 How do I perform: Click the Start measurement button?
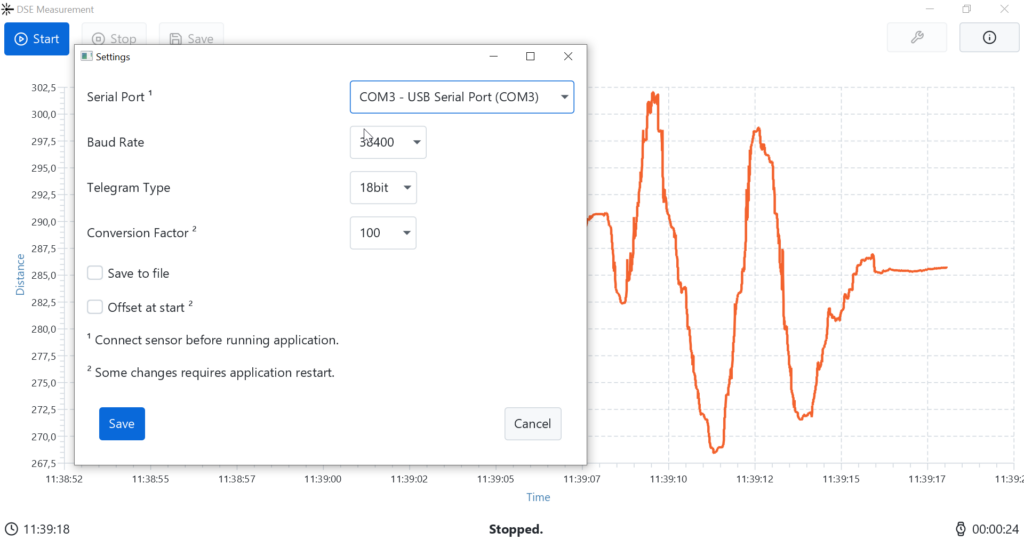tap(37, 39)
